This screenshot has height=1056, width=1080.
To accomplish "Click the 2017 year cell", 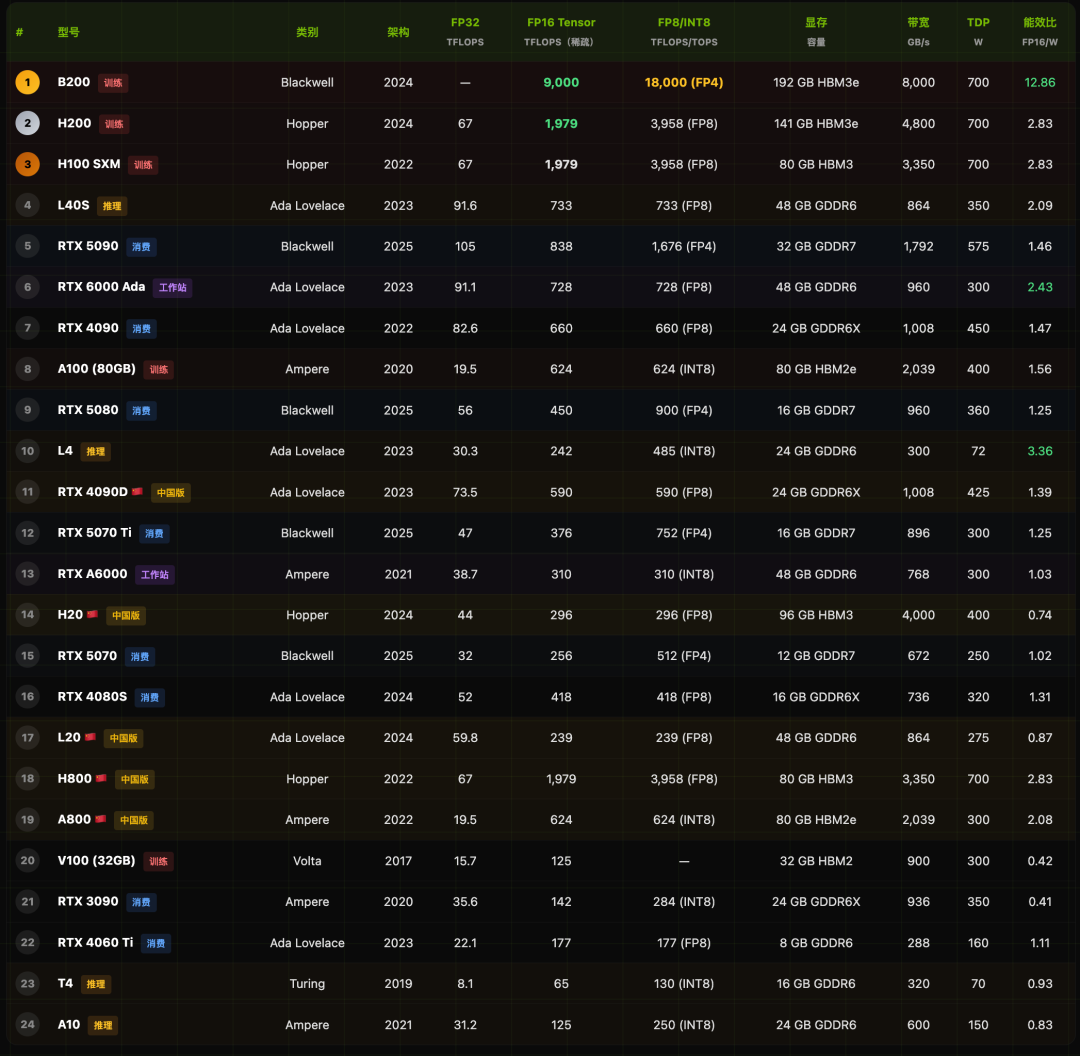I will (x=398, y=861).
